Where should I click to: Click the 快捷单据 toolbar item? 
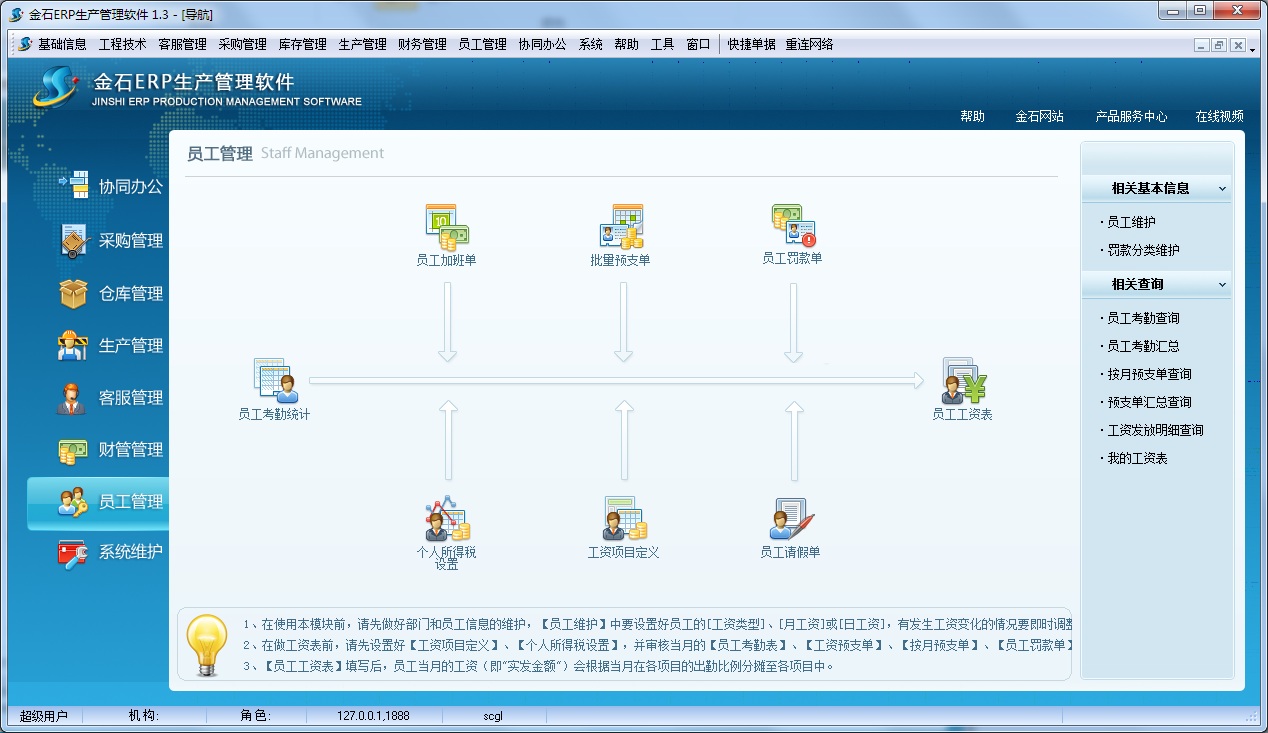click(751, 44)
